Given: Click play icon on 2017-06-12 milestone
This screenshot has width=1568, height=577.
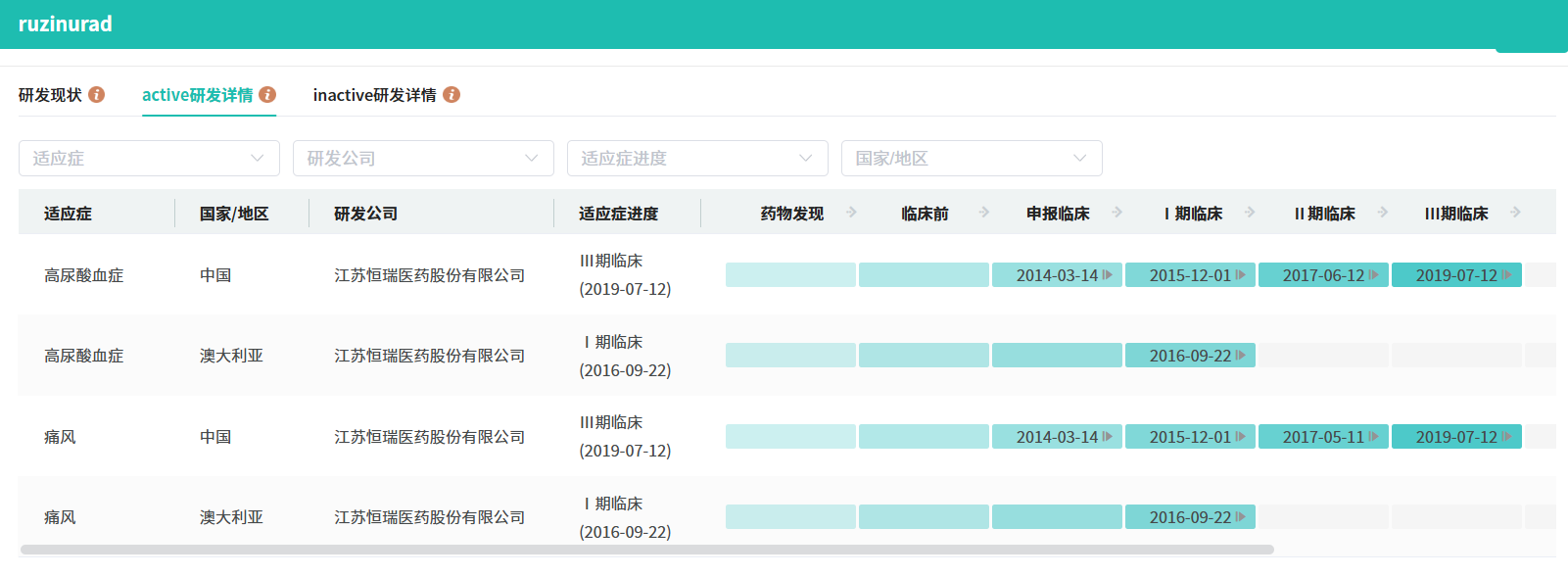Looking at the screenshot, I should pyautogui.click(x=1374, y=275).
